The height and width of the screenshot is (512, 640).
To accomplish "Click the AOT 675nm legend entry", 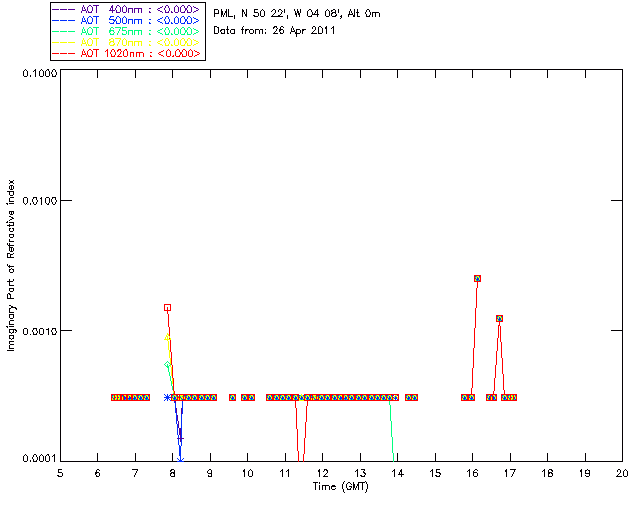I will (x=127, y=31).
